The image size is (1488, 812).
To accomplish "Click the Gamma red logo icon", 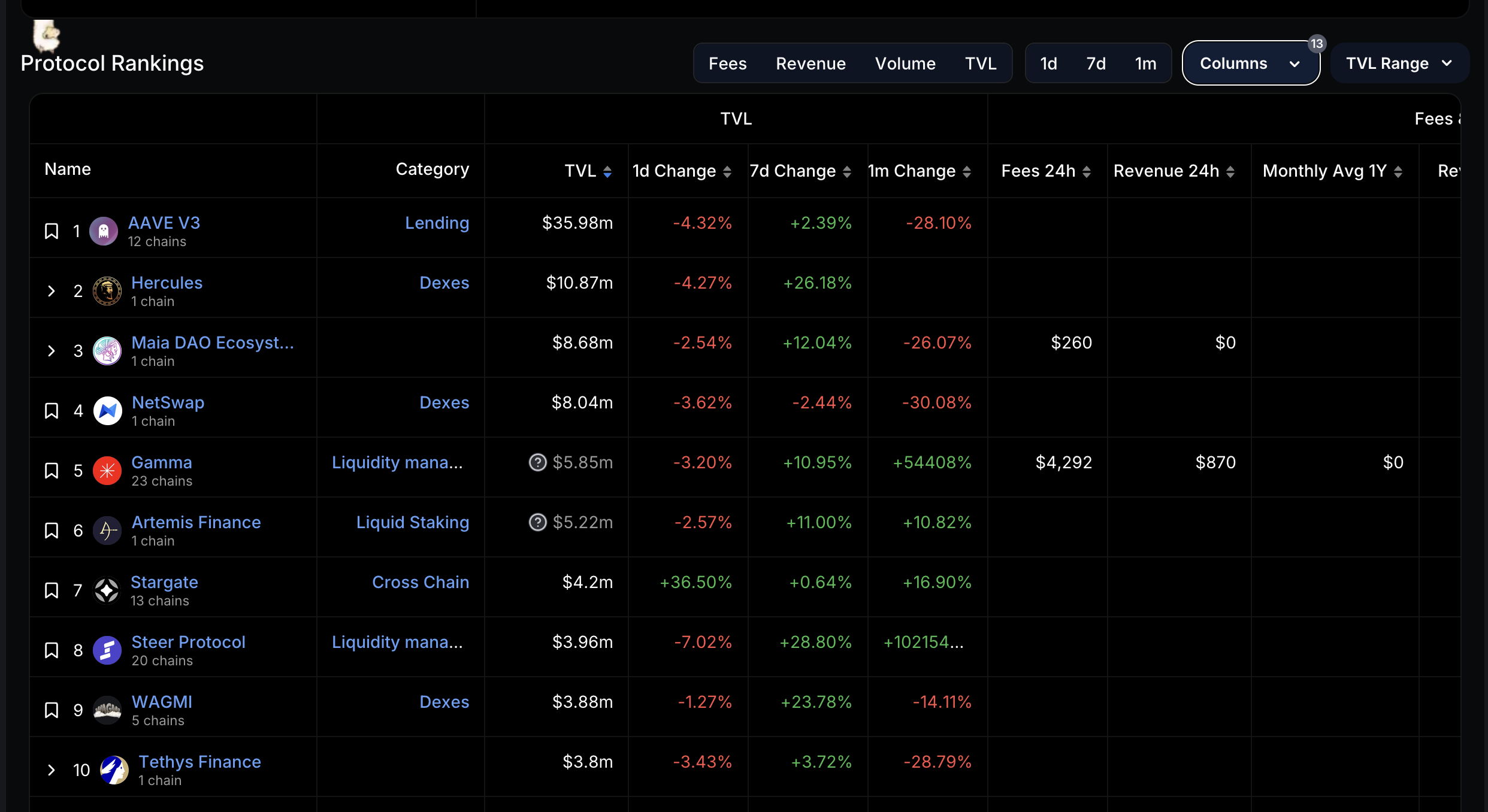I will tap(107, 471).
